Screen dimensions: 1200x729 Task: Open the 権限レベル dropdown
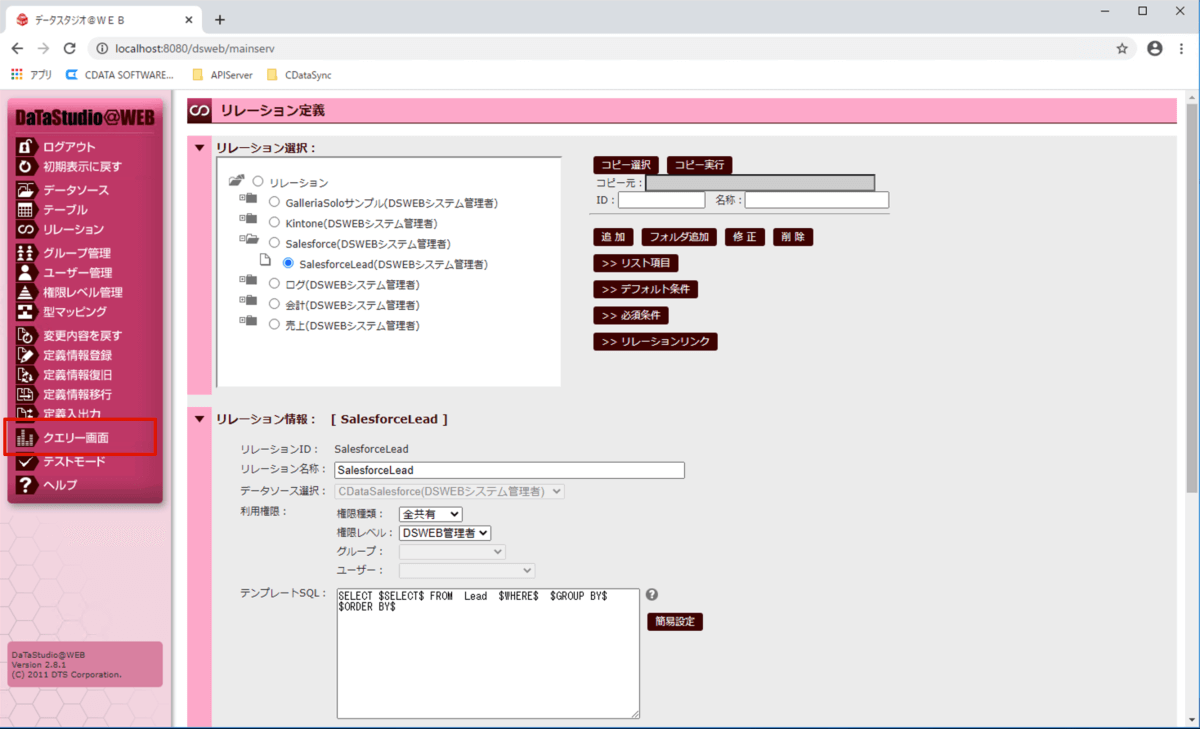(x=445, y=533)
